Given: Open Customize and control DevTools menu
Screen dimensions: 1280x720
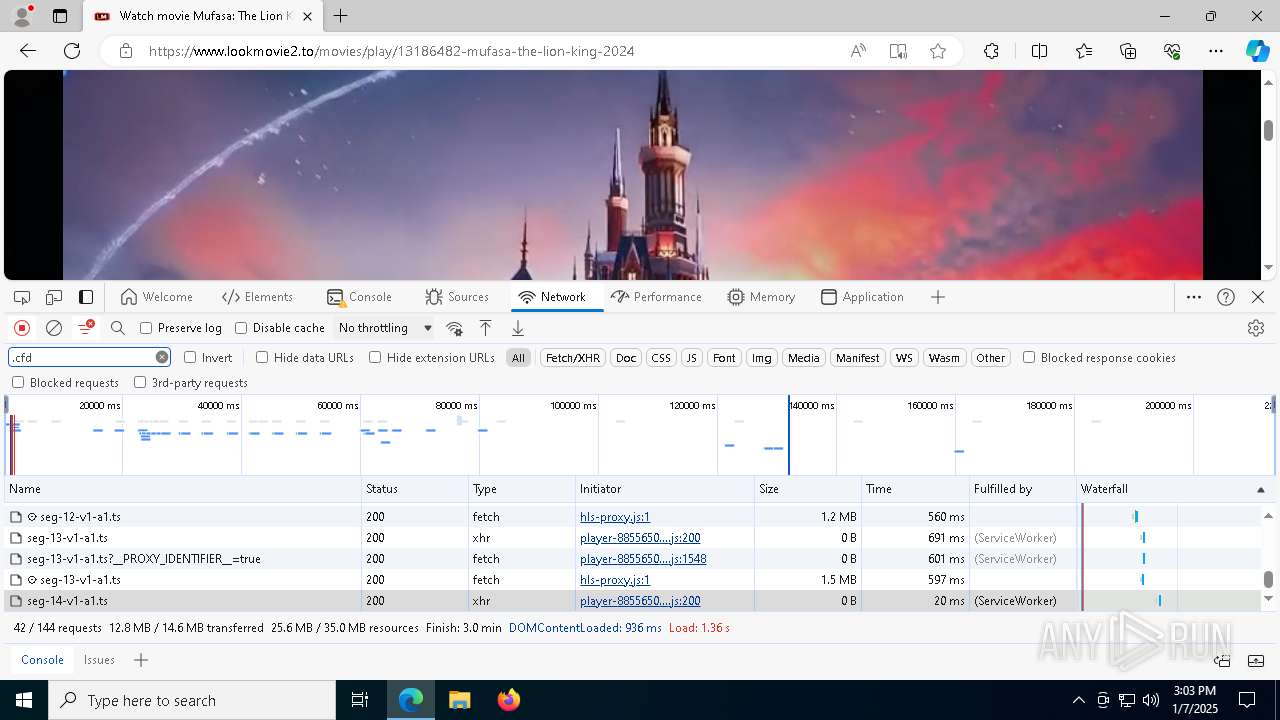Looking at the screenshot, I should click(1194, 297).
